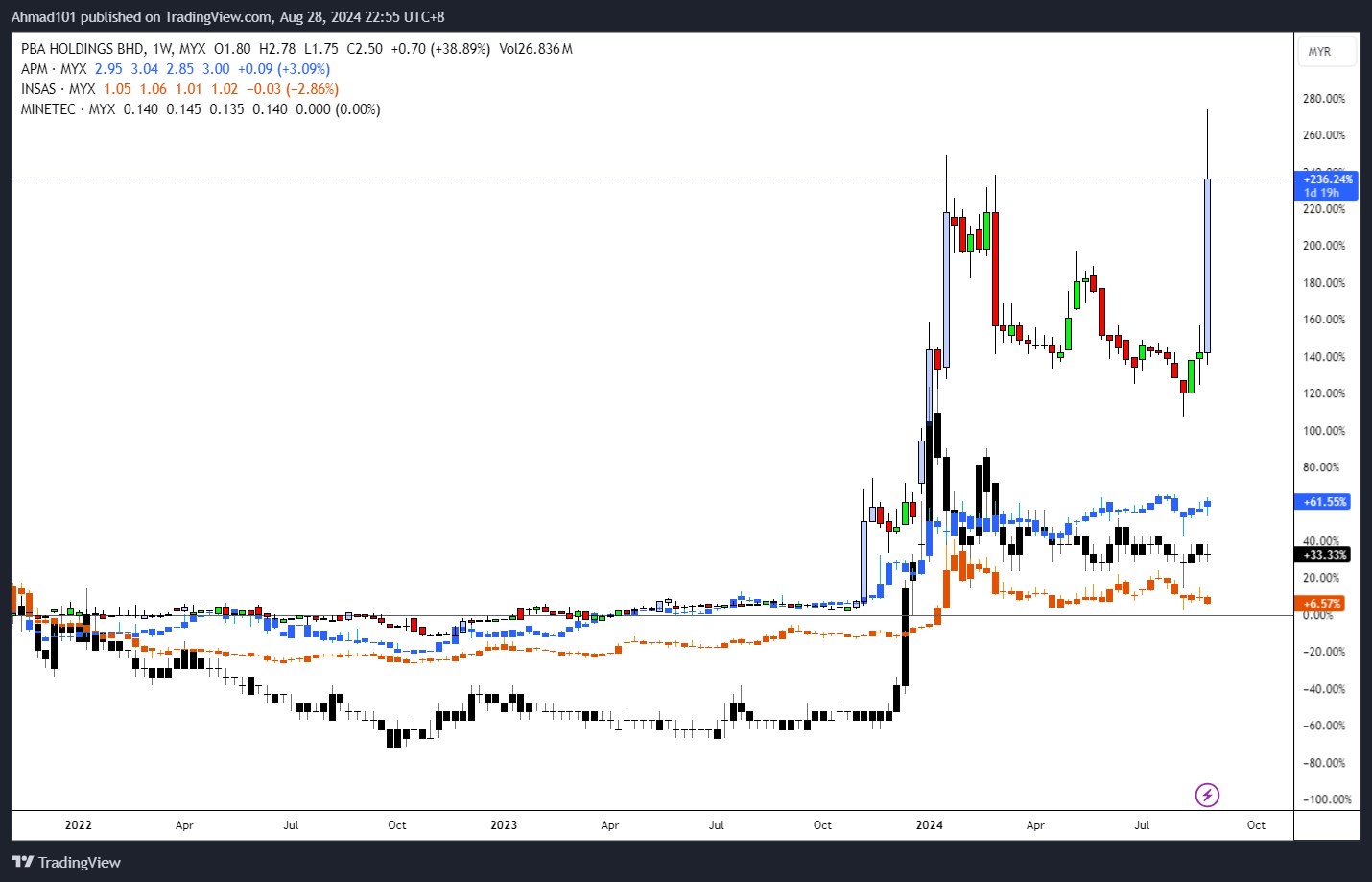Viewport: 1372px width, 882px height.
Task: Click the -100.00% scale label
Action: pyautogui.click(x=1327, y=799)
